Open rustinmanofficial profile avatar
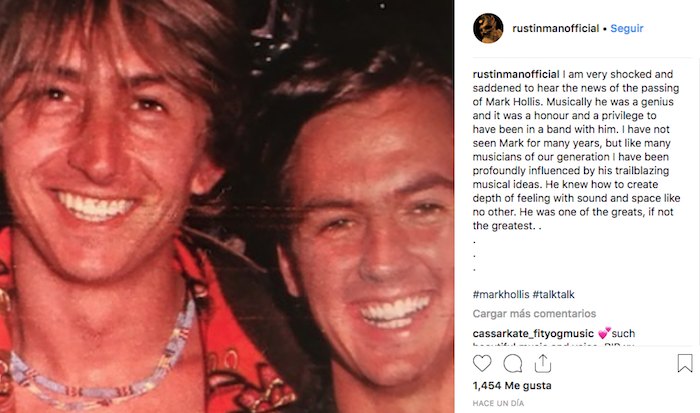Viewport: 700px width, 413px height. tap(488, 28)
